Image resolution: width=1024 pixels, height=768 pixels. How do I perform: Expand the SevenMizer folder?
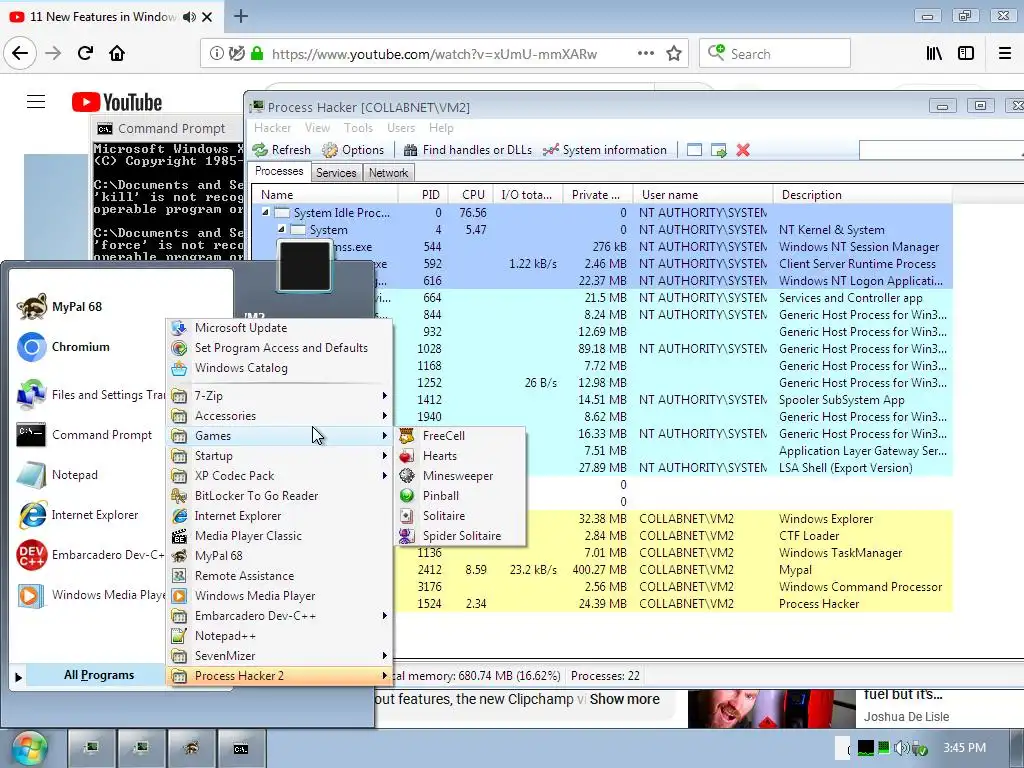pos(280,656)
